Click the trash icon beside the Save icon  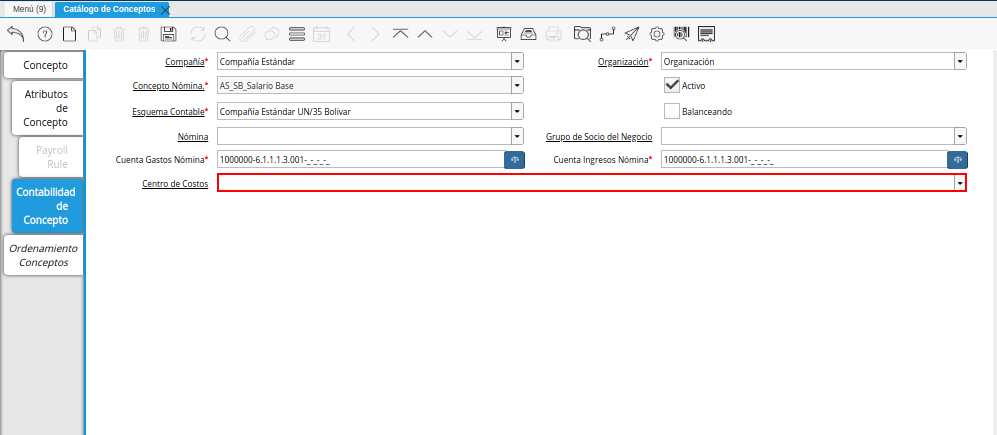(x=144, y=34)
